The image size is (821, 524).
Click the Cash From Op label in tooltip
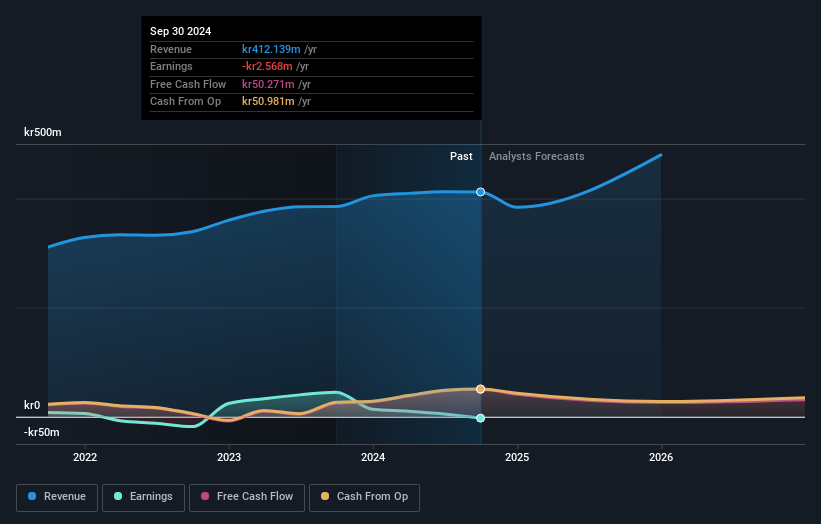[x=185, y=102]
